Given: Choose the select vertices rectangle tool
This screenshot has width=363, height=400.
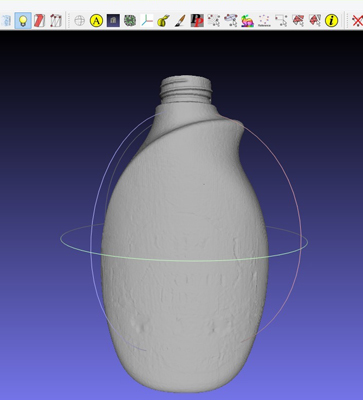Looking at the screenshot, I should tap(281, 21).
